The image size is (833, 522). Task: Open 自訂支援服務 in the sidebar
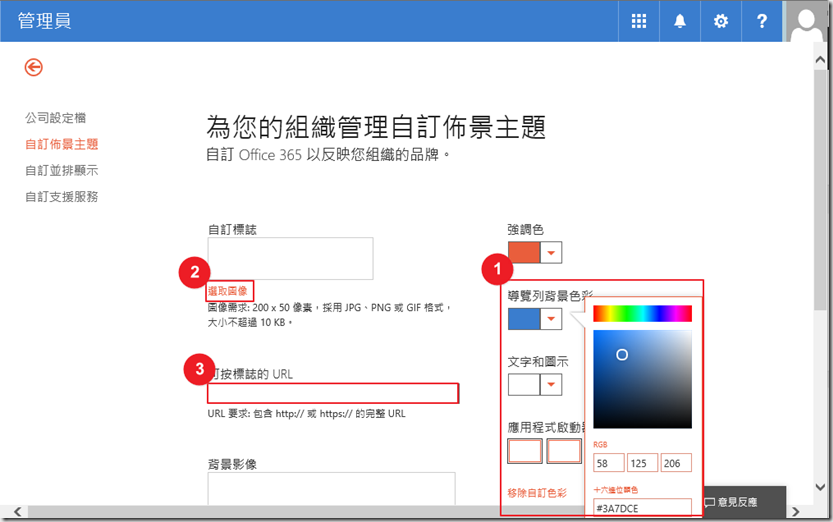[x=61, y=197]
